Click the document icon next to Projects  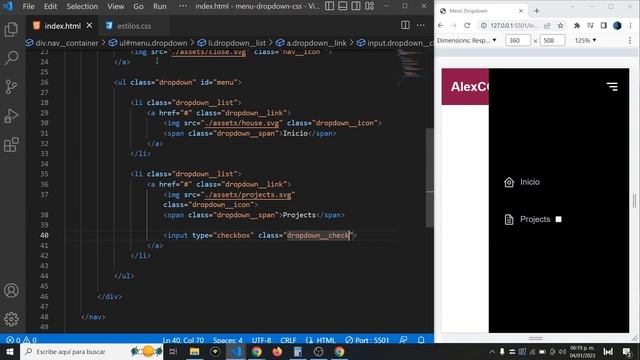pyautogui.click(x=509, y=220)
